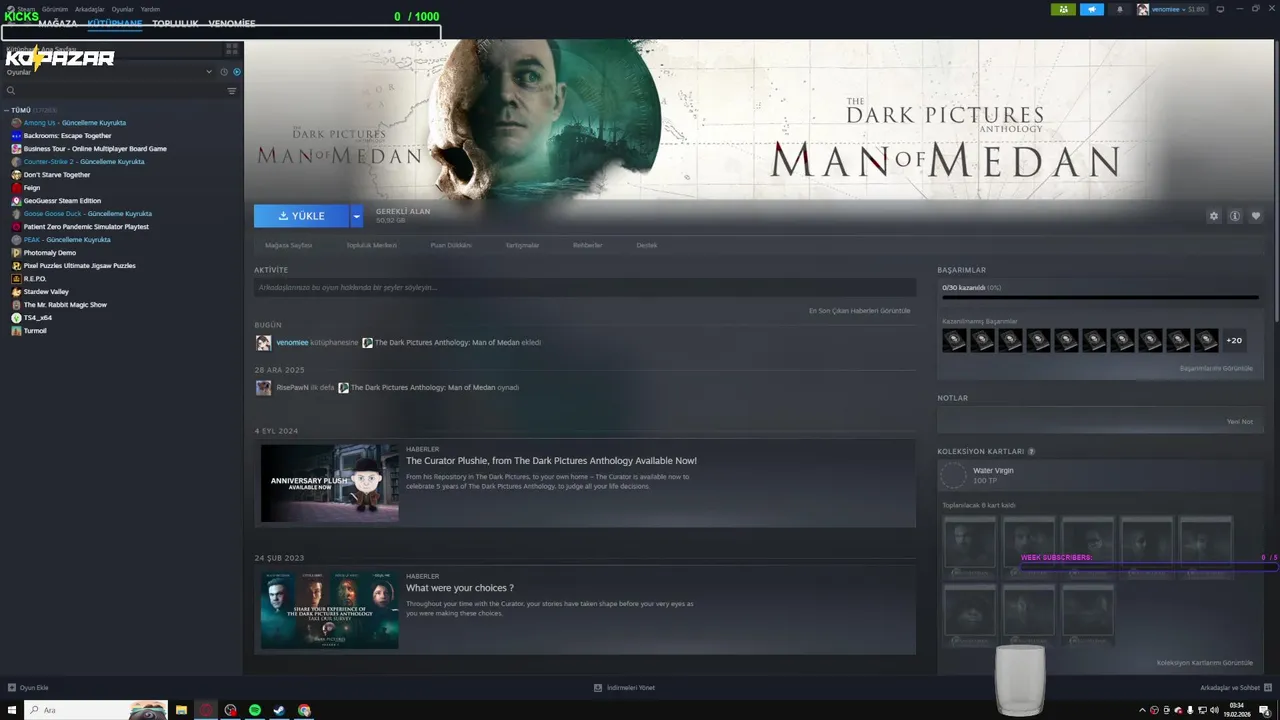
Task: Open Destek link
Action: click(647, 245)
